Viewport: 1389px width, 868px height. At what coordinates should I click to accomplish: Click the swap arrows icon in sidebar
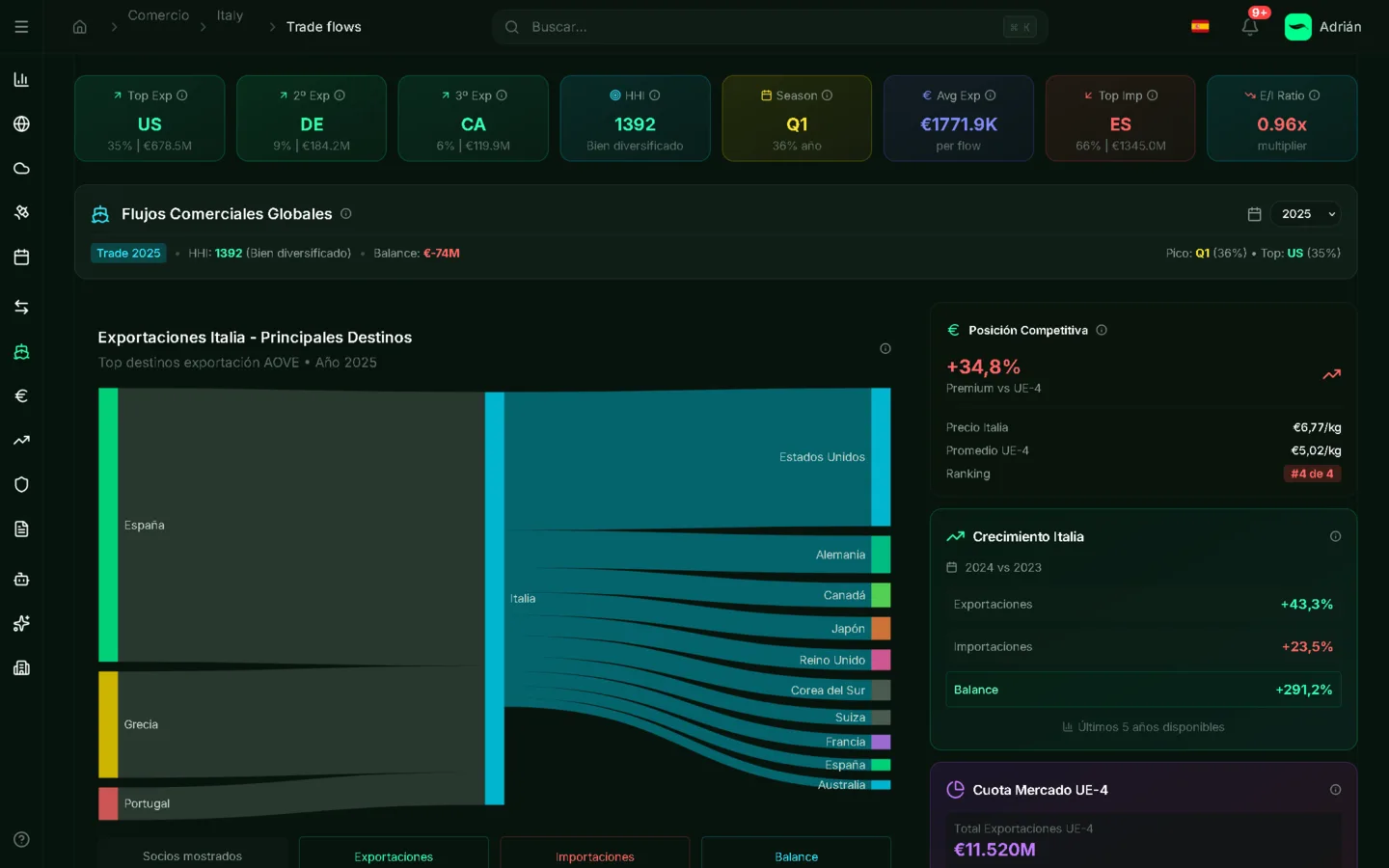[21, 307]
